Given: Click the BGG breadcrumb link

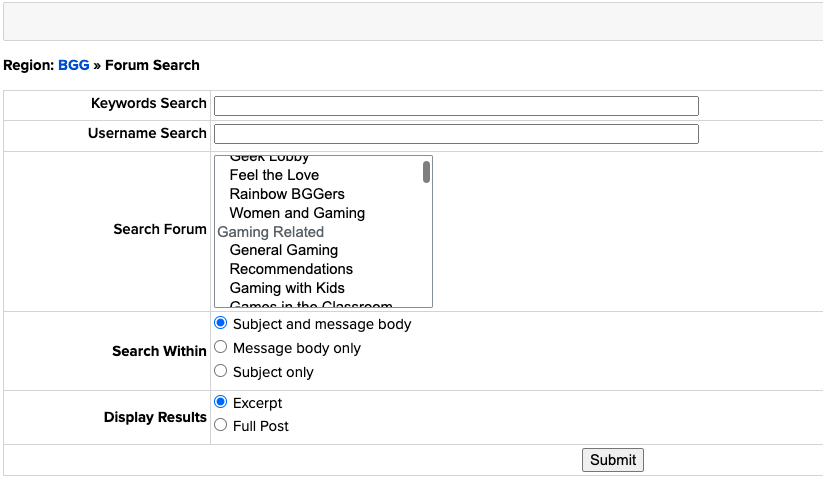Looking at the screenshot, I should (x=73, y=65).
